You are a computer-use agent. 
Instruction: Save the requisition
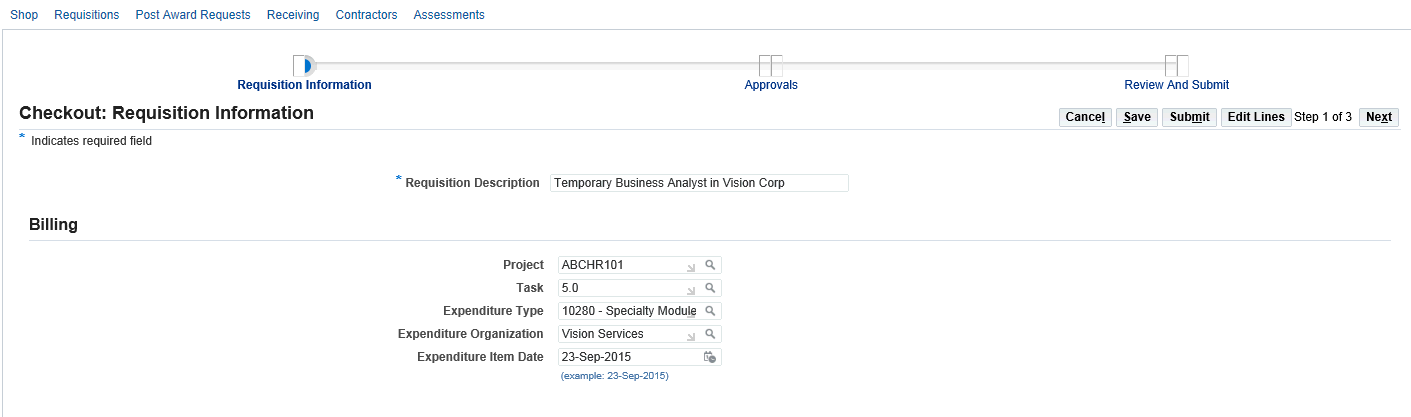click(1136, 117)
